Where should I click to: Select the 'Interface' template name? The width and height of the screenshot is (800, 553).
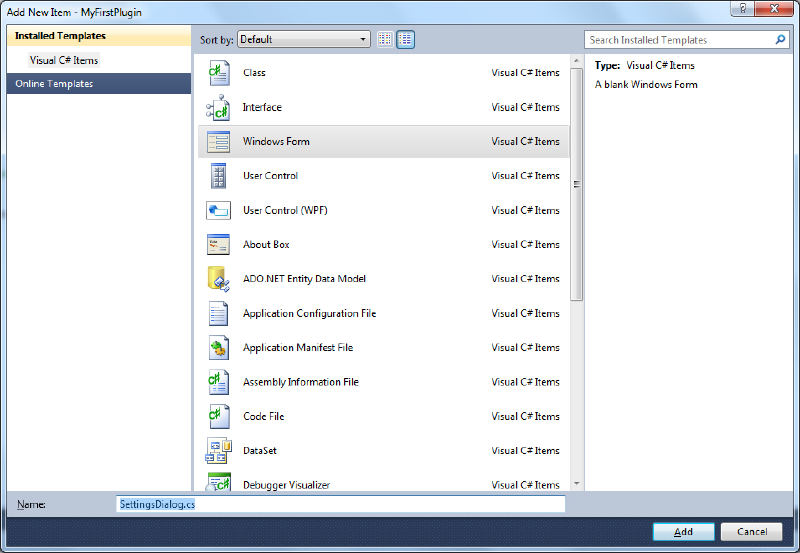click(x=262, y=107)
